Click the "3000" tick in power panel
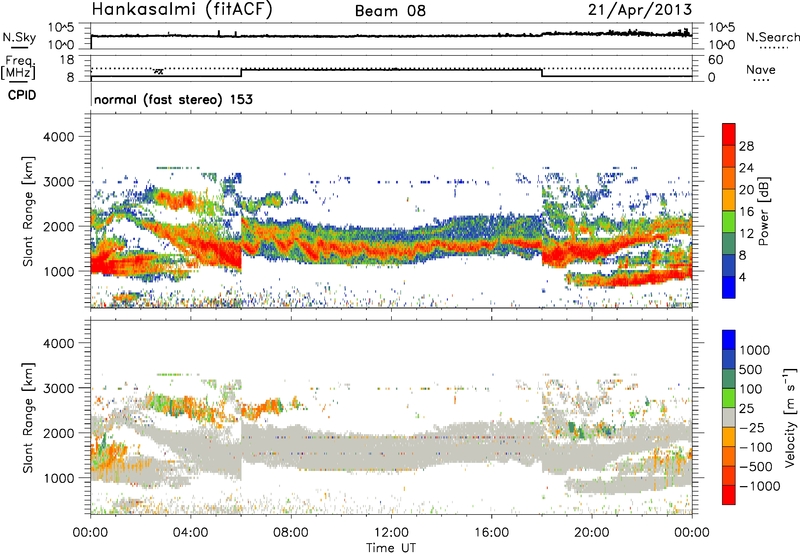 (x=58, y=182)
